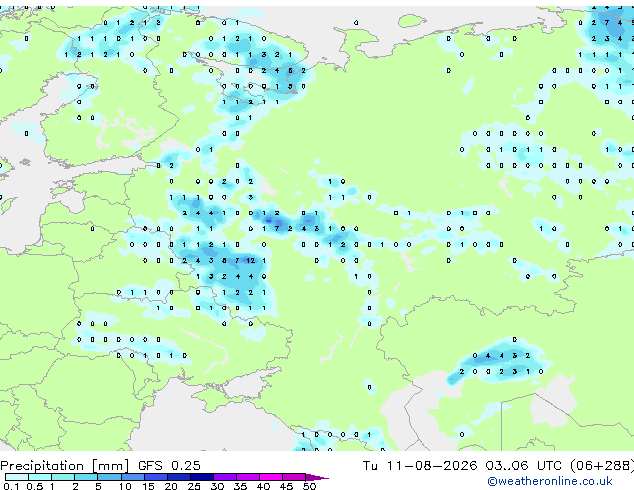The height and width of the screenshot is (490, 634).
Task: Click the '0.1' legend scale label
Action: (11, 486)
